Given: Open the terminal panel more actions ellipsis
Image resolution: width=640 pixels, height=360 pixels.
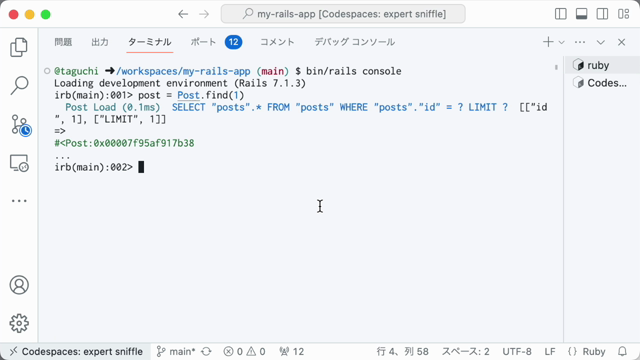Looking at the screenshot, I should click(580, 42).
